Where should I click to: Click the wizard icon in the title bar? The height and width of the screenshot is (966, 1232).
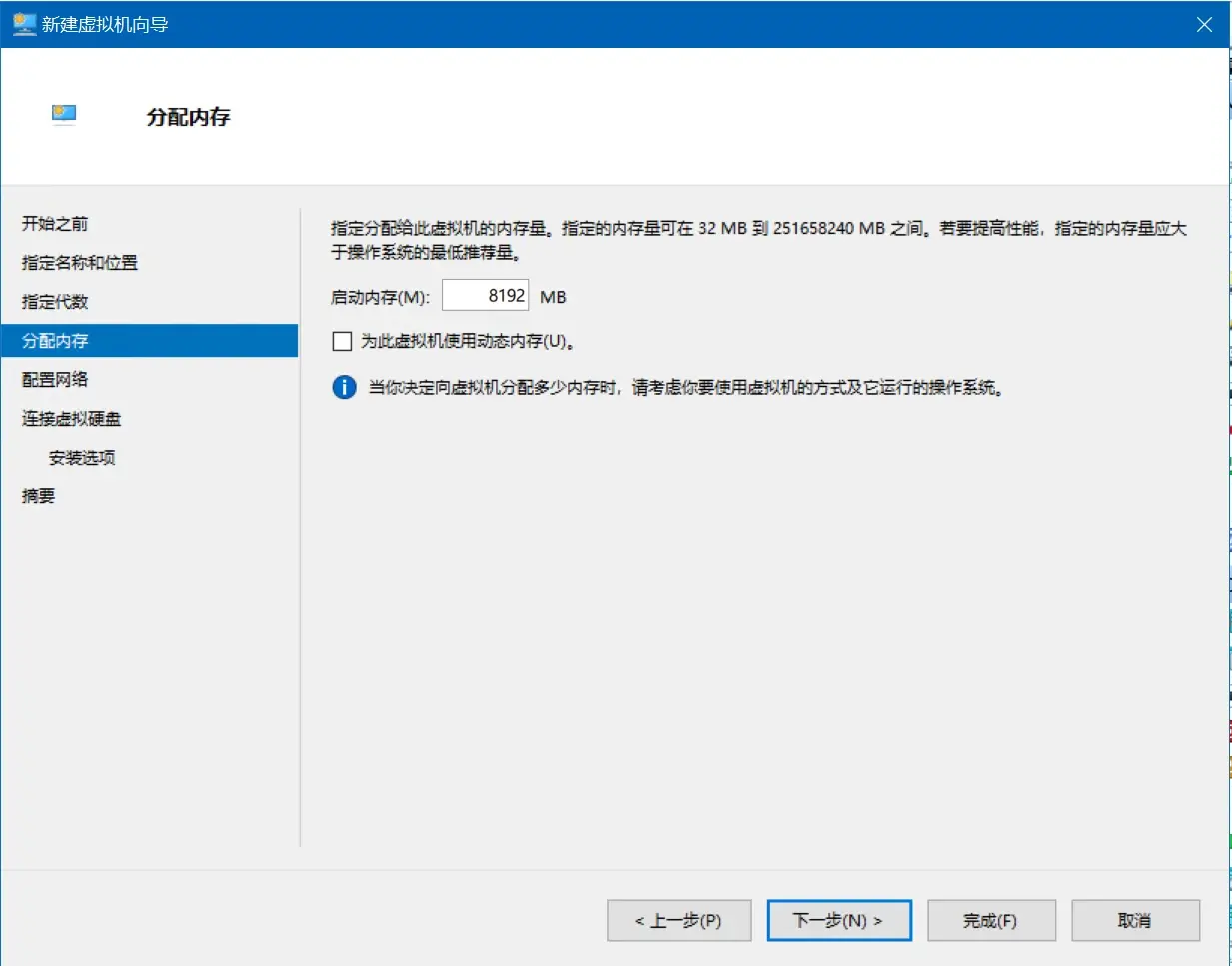24,24
